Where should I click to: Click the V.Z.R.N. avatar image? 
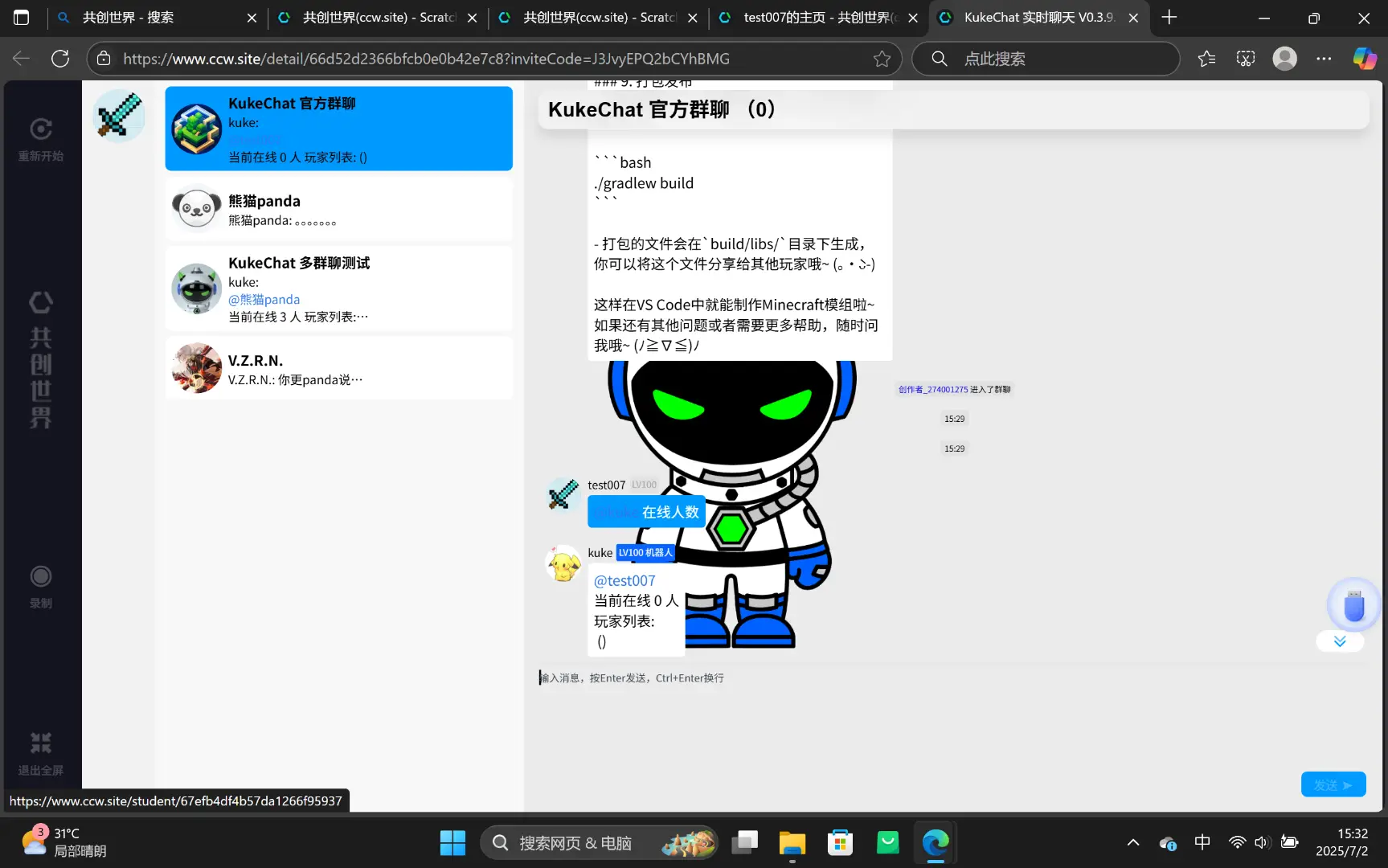[196, 368]
